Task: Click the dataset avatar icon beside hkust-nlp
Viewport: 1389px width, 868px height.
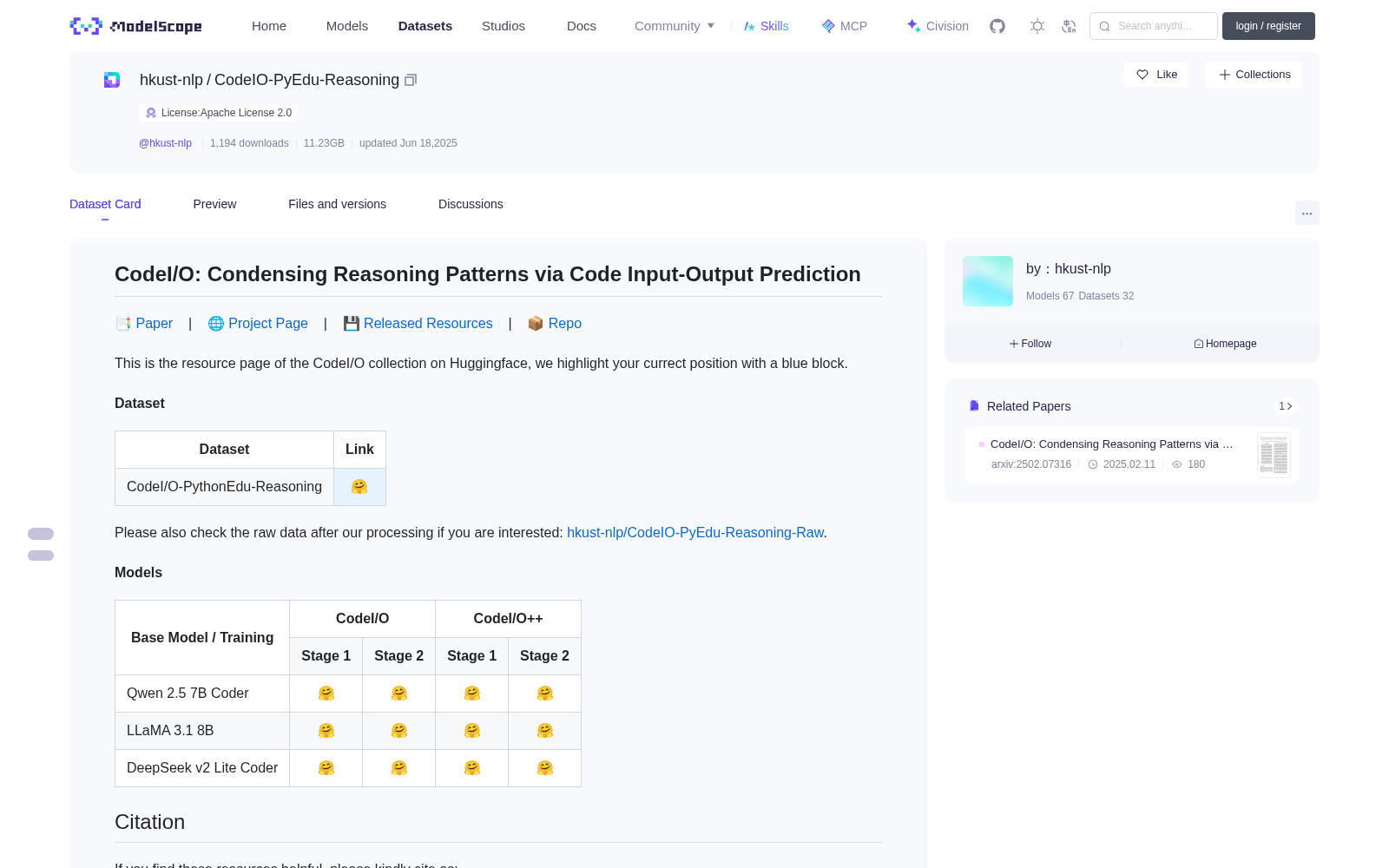Action: (112, 80)
